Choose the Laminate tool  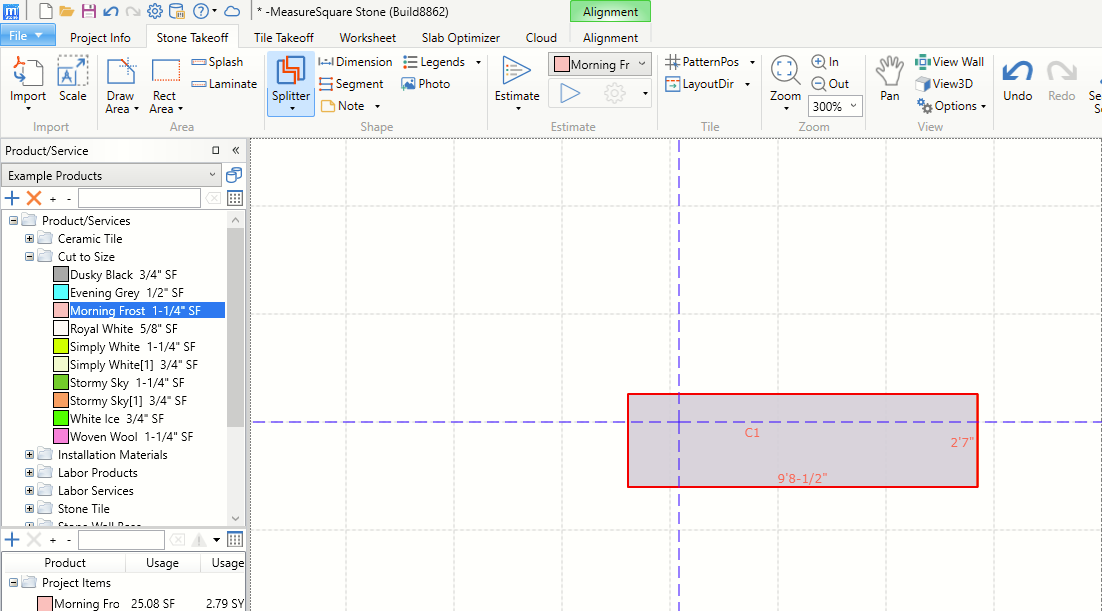224,84
